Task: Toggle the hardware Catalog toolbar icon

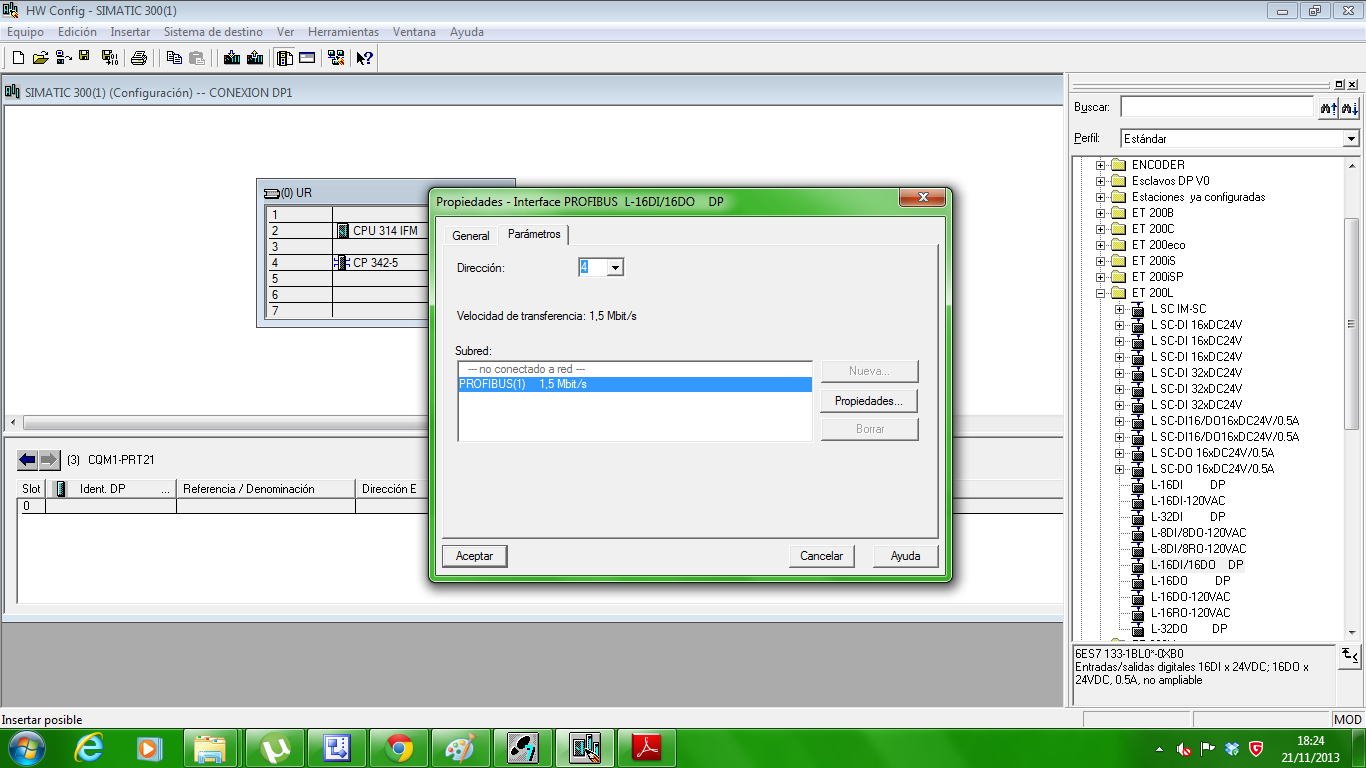Action: tap(285, 58)
